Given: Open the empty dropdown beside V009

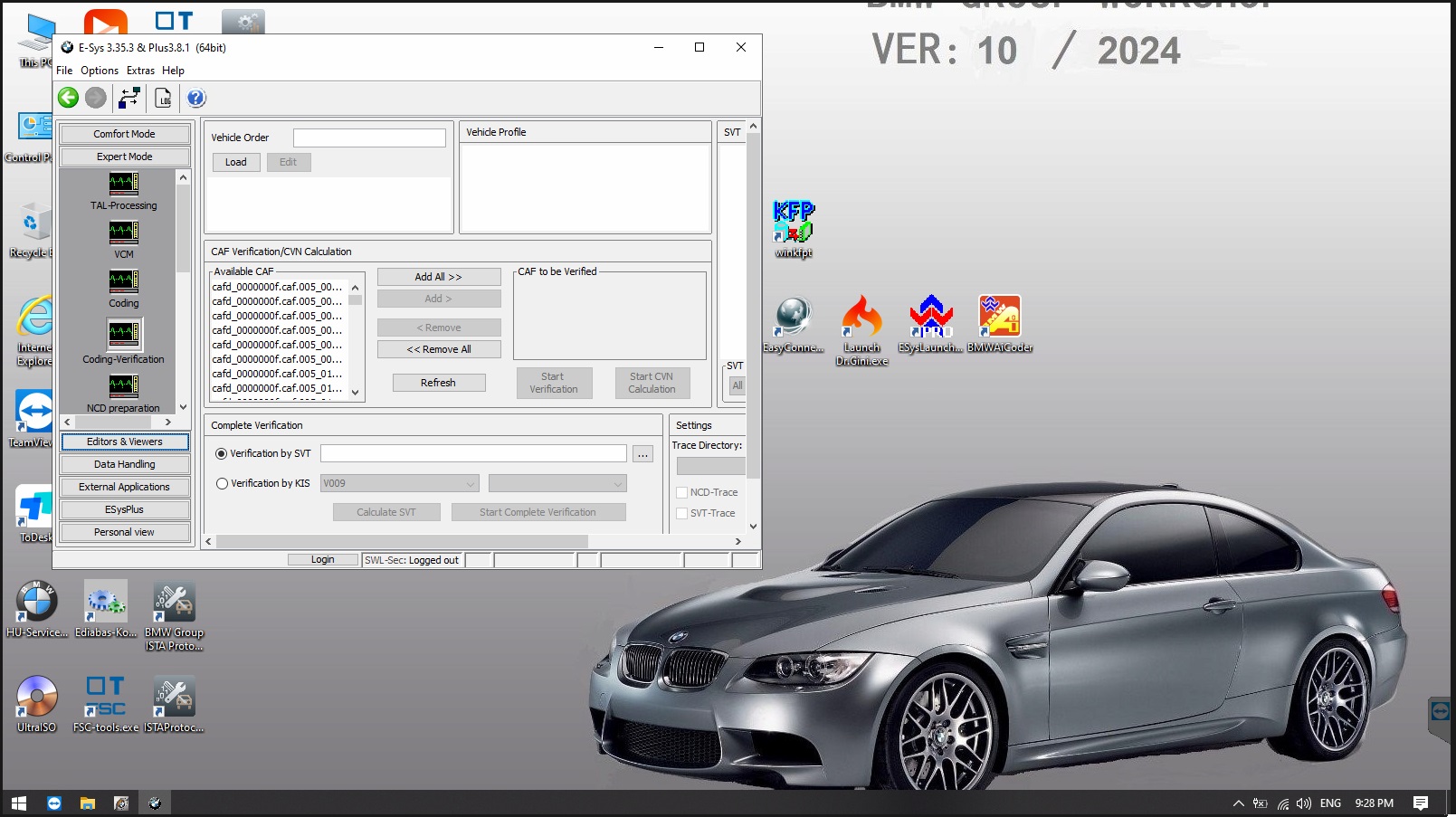Looking at the screenshot, I should (x=557, y=483).
